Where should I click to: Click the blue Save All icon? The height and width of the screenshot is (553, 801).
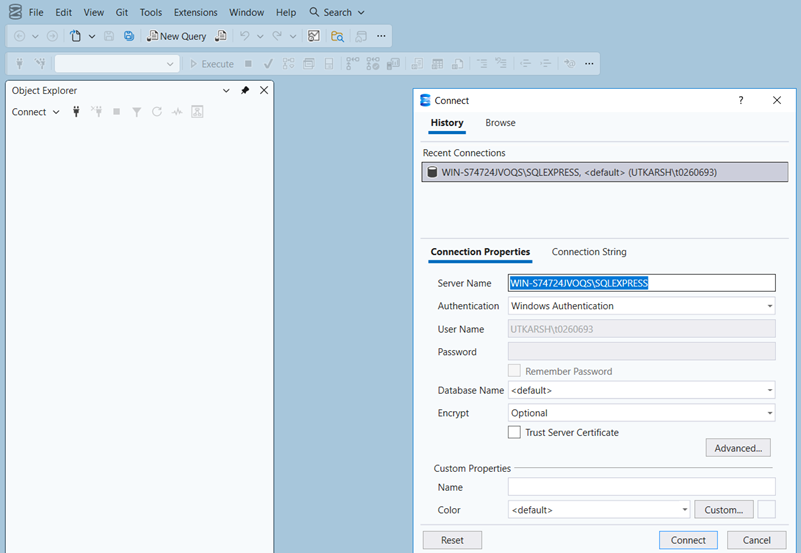point(129,36)
